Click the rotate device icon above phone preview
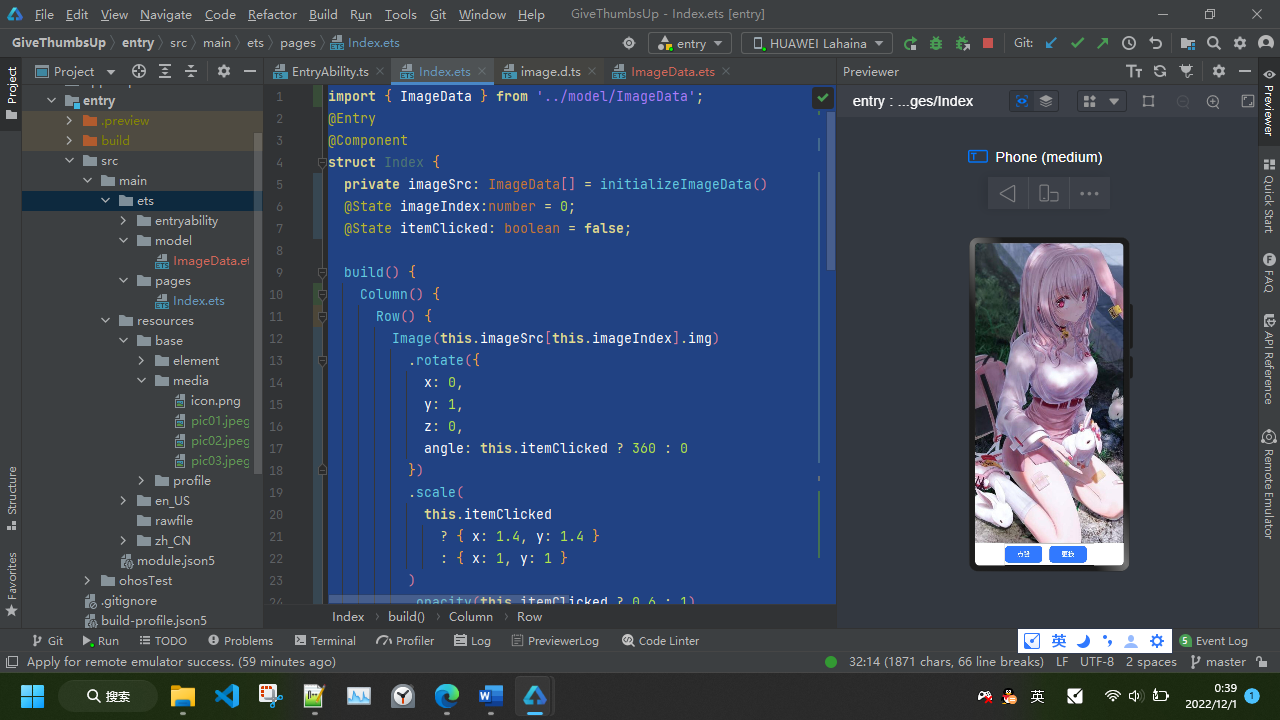1280x720 pixels. [x=1049, y=193]
